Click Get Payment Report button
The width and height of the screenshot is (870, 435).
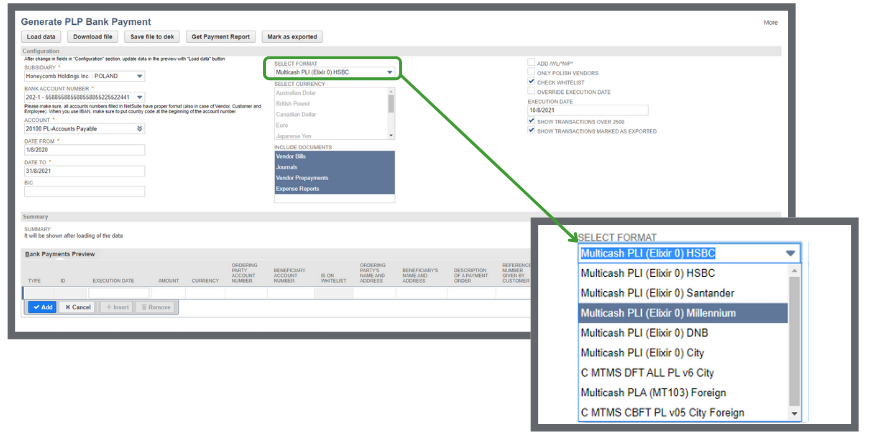click(221, 37)
